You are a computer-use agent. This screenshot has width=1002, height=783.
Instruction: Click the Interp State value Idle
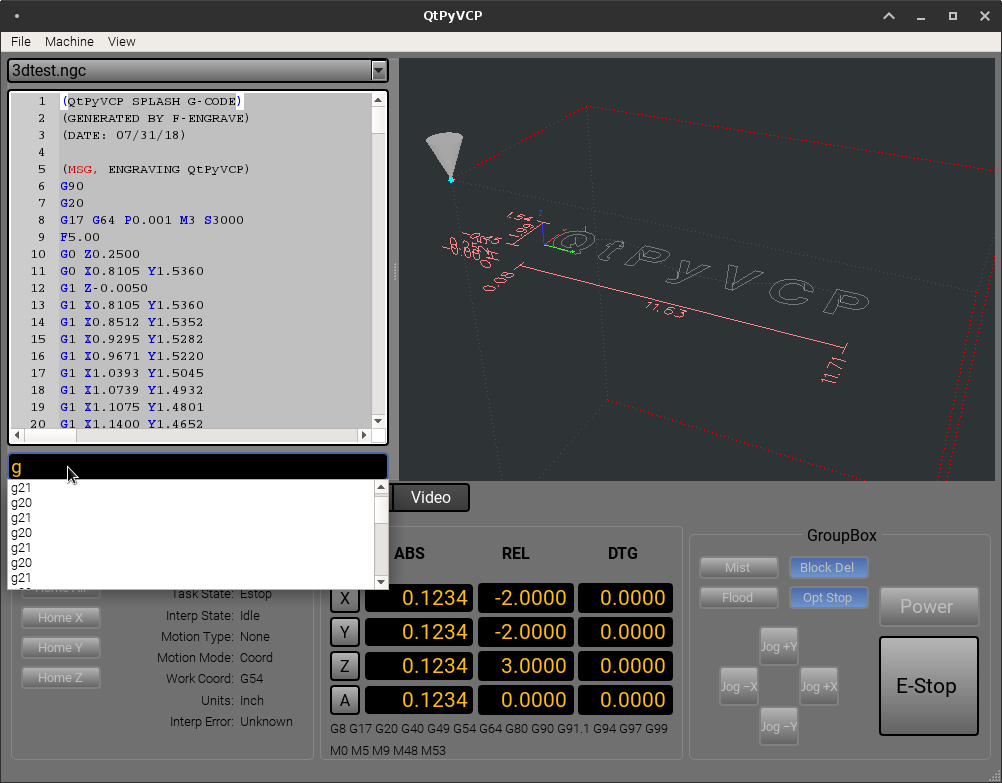(x=250, y=616)
